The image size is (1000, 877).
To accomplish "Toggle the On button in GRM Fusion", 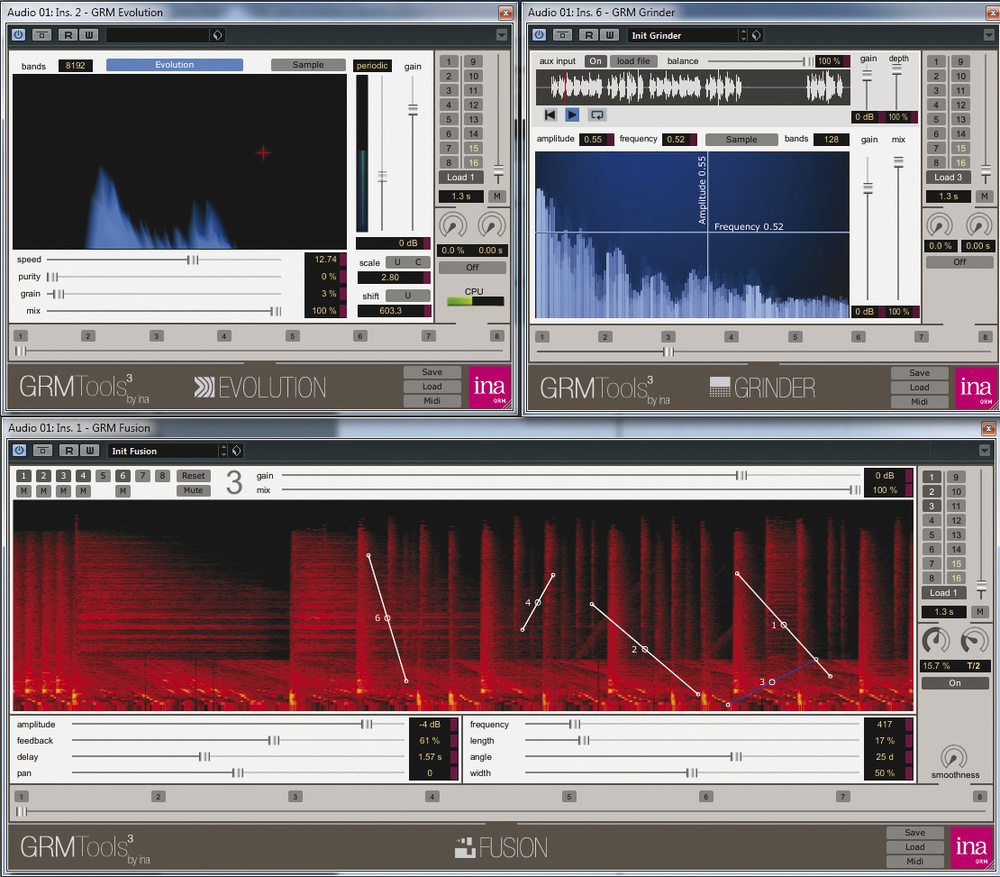I will [x=955, y=682].
